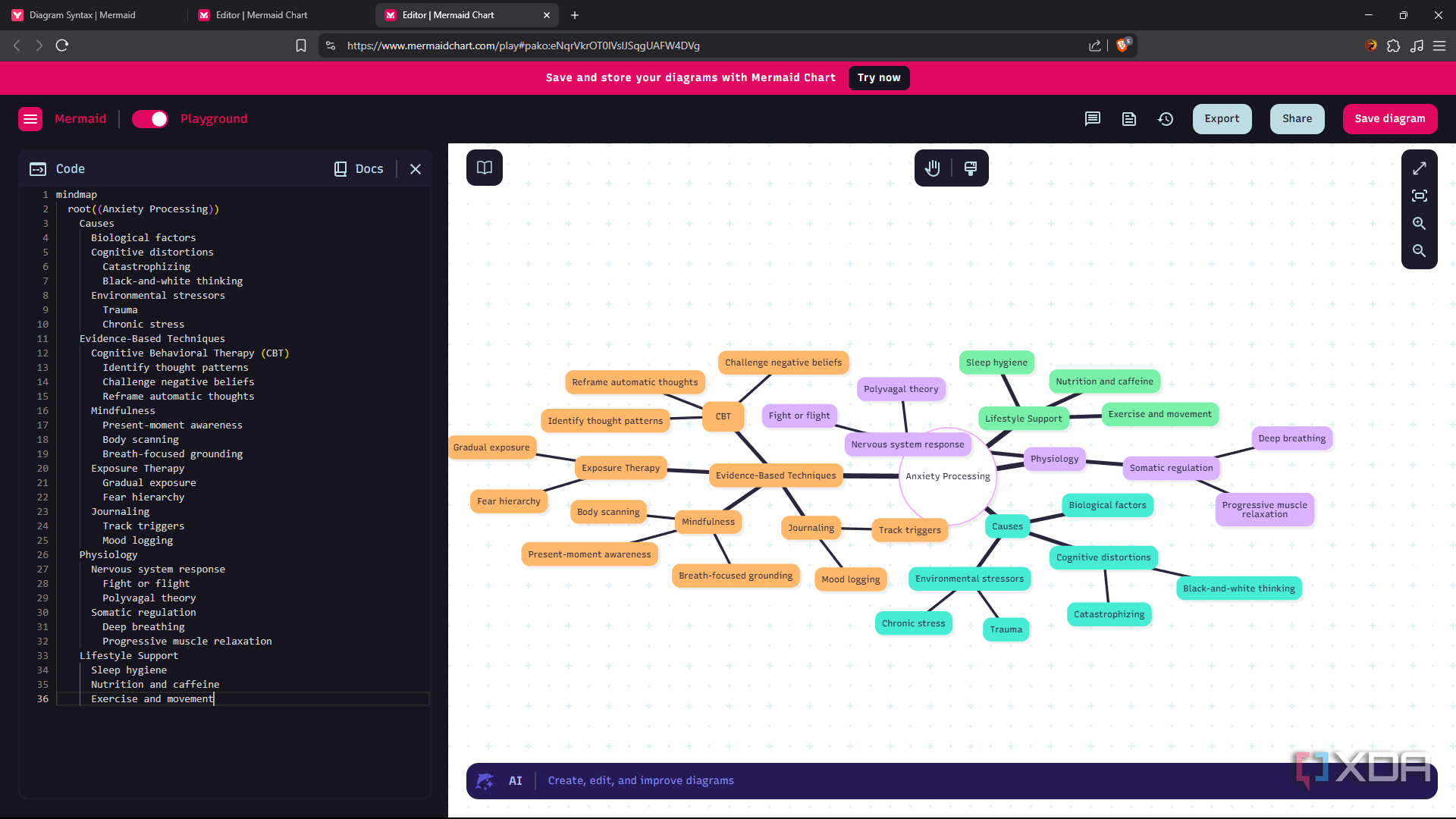Zoom in on the diagram
This screenshot has width=1456, height=819.
[x=1419, y=223]
